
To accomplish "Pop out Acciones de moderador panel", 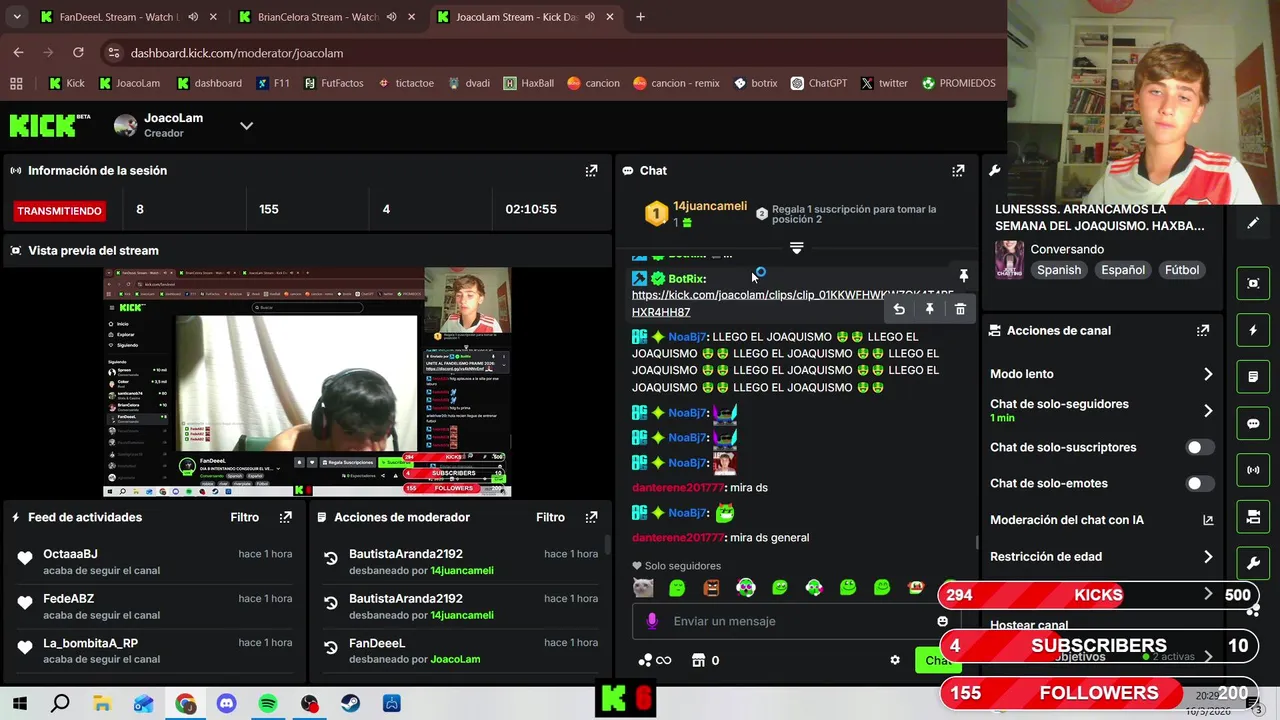I will (x=591, y=517).
